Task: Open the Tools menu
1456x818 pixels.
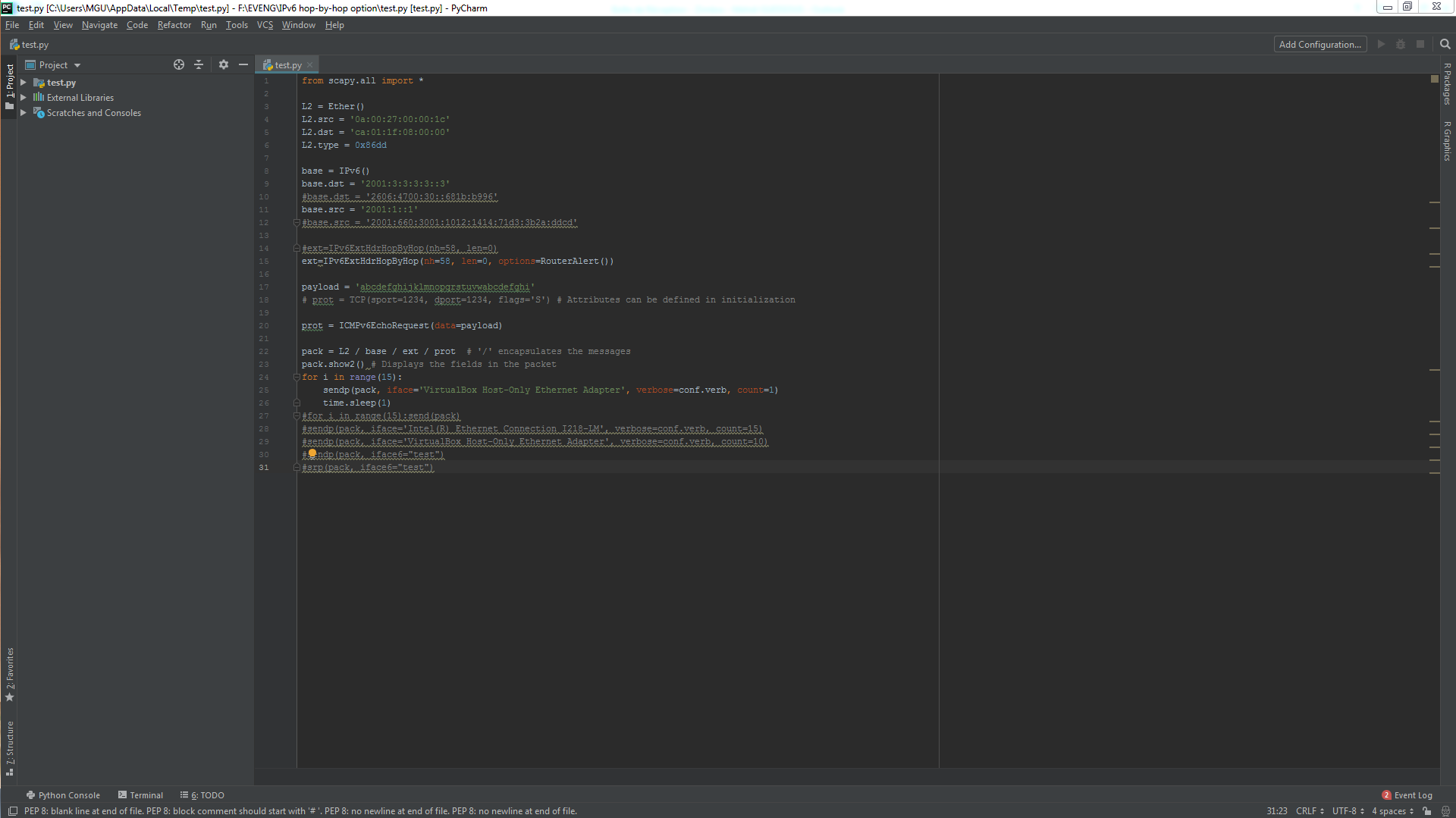Action: [x=237, y=25]
